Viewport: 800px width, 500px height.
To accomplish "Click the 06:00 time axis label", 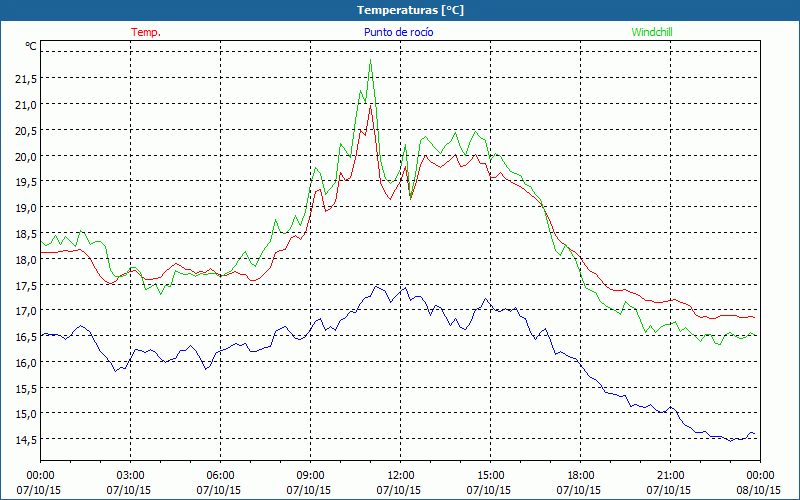I will (220, 476).
